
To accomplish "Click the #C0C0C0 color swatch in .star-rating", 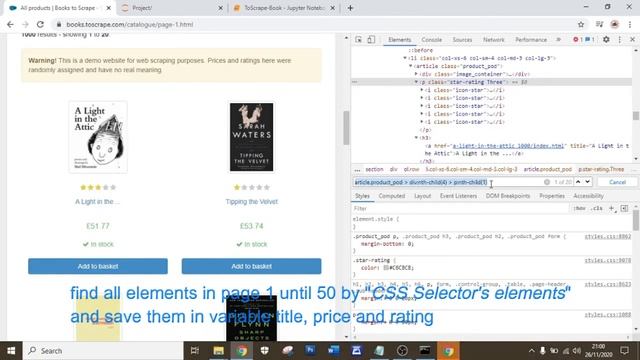I will tap(386, 268).
